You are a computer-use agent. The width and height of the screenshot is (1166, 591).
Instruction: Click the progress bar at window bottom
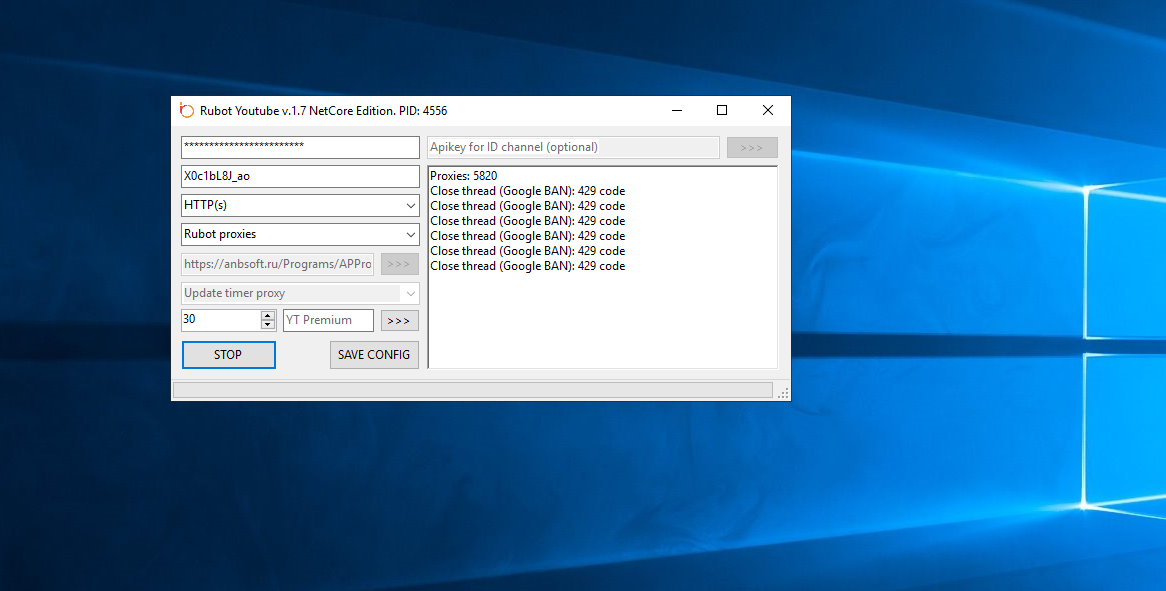472,390
